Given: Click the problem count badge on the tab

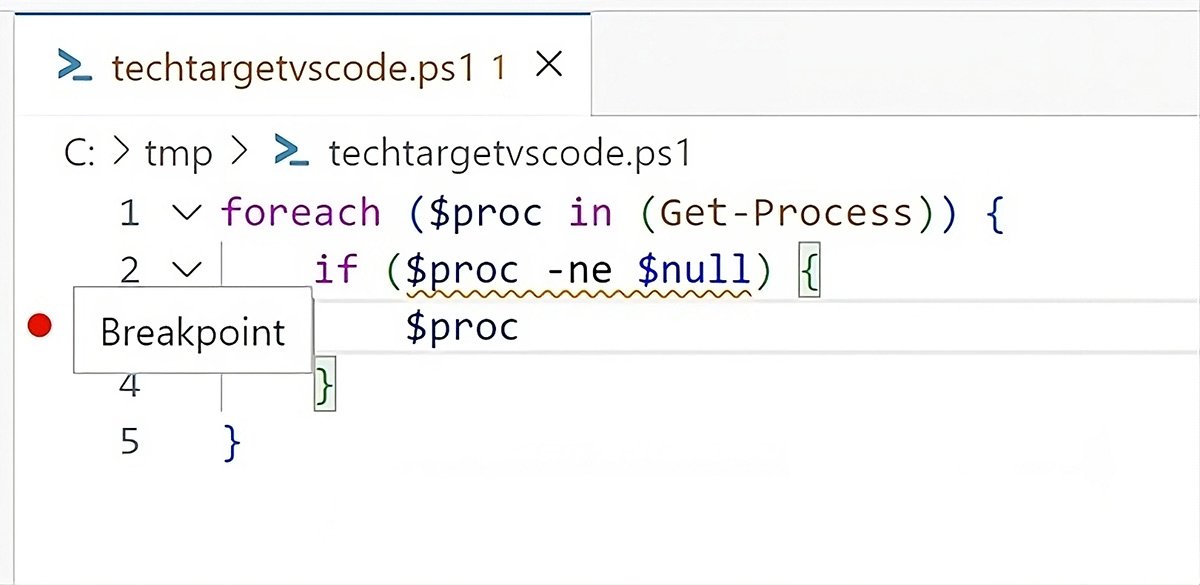Looking at the screenshot, I should tap(499, 68).
